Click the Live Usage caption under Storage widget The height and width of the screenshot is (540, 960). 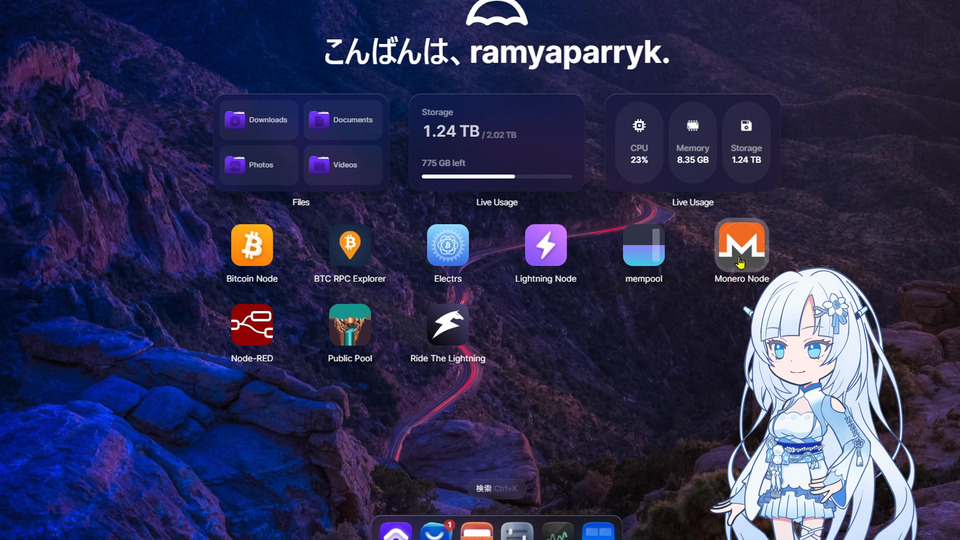click(x=497, y=202)
